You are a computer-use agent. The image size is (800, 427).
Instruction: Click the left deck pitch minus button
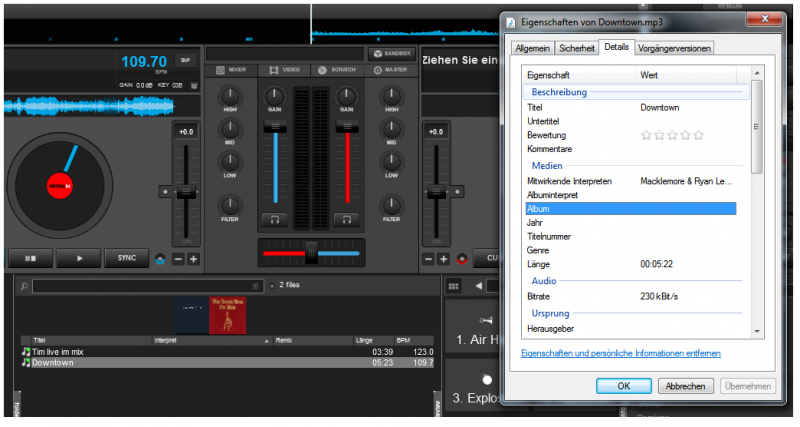click(x=178, y=259)
